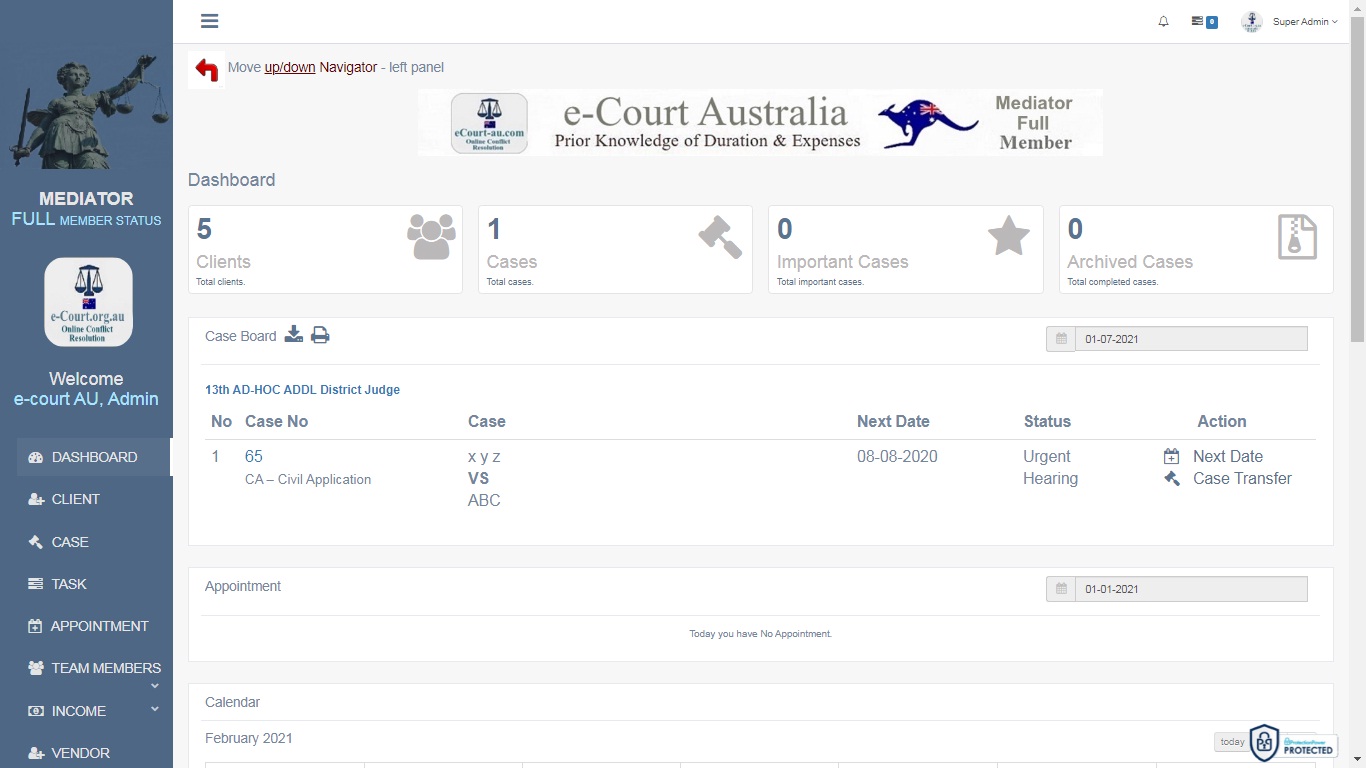1366x768 pixels.
Task: Click the Case Board date field
Action: coord(1190,339)
